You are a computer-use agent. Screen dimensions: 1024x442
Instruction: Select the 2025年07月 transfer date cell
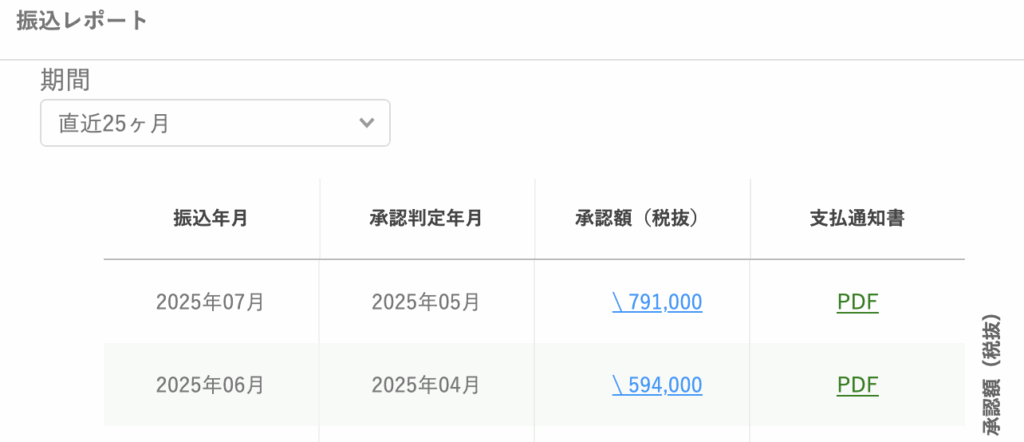210,302
